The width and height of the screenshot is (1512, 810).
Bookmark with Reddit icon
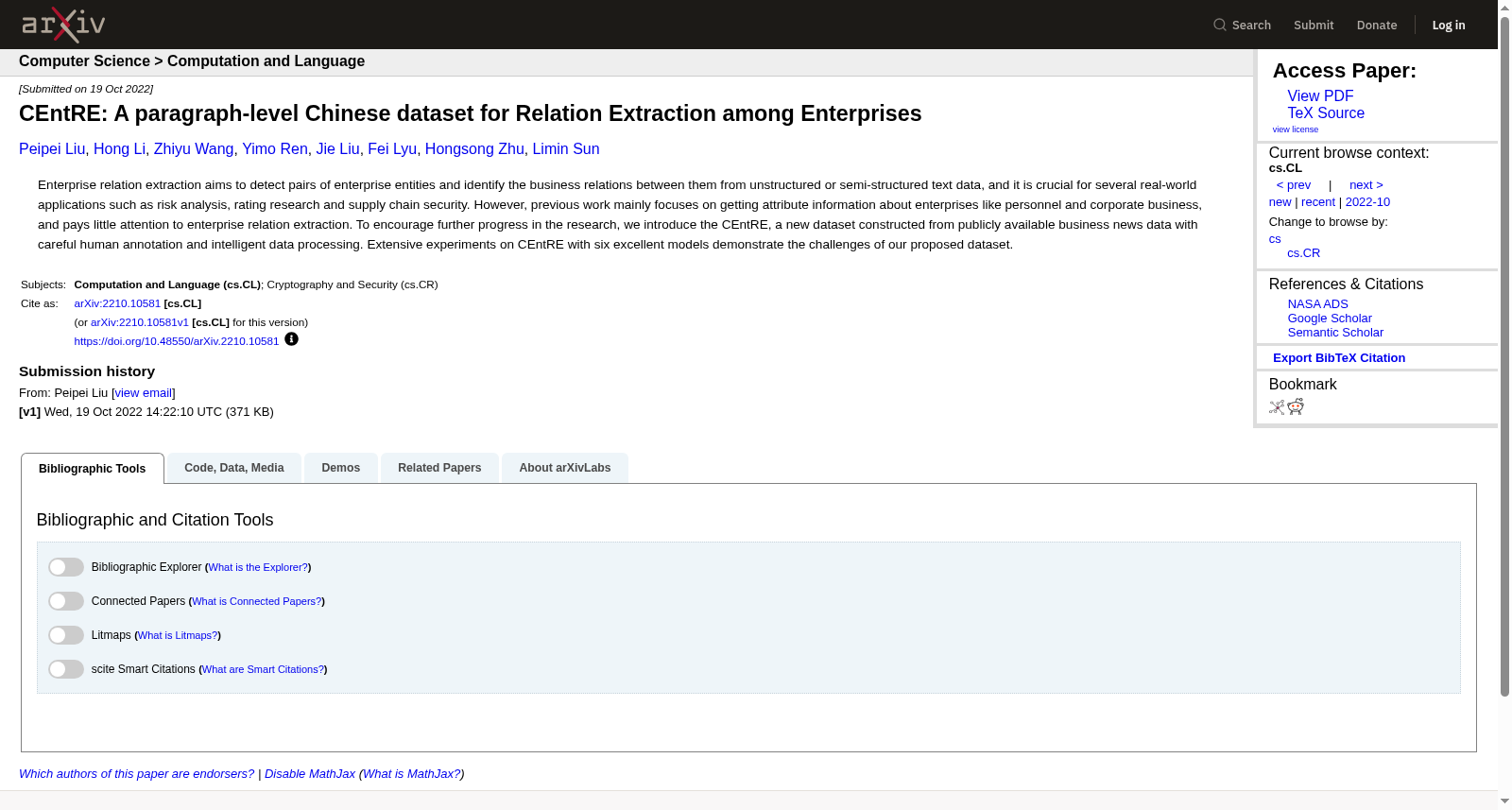coord(1296,406)
